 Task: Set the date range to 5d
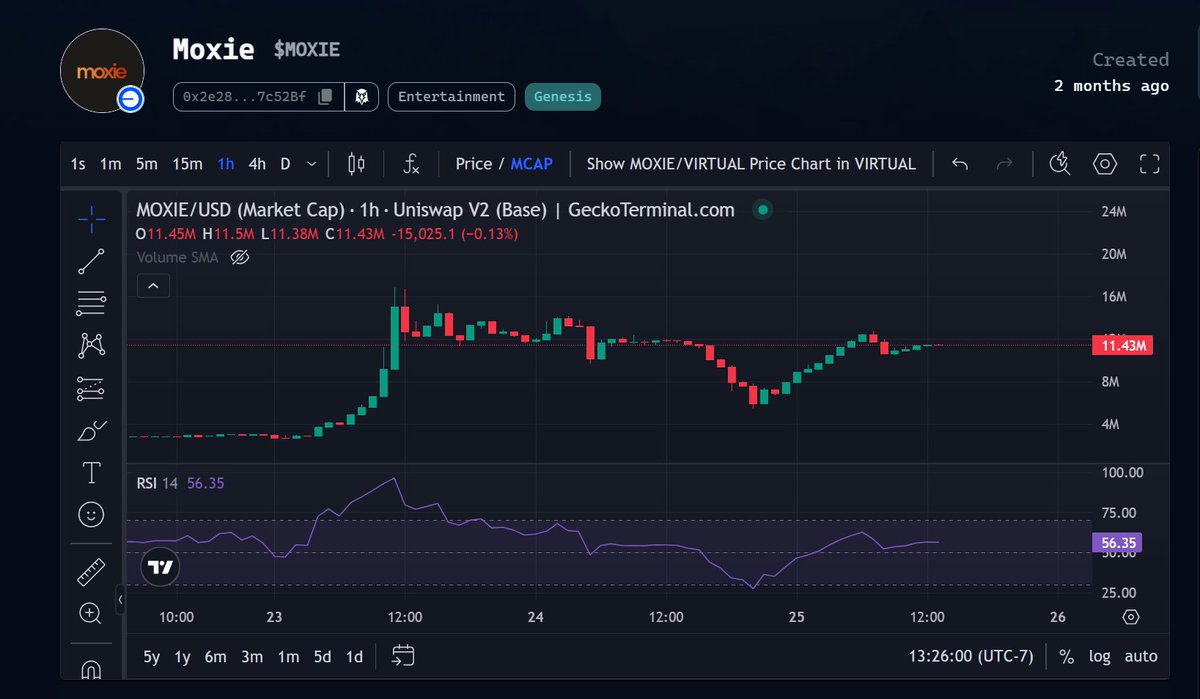pyautogui.click(x=322, y=657)
